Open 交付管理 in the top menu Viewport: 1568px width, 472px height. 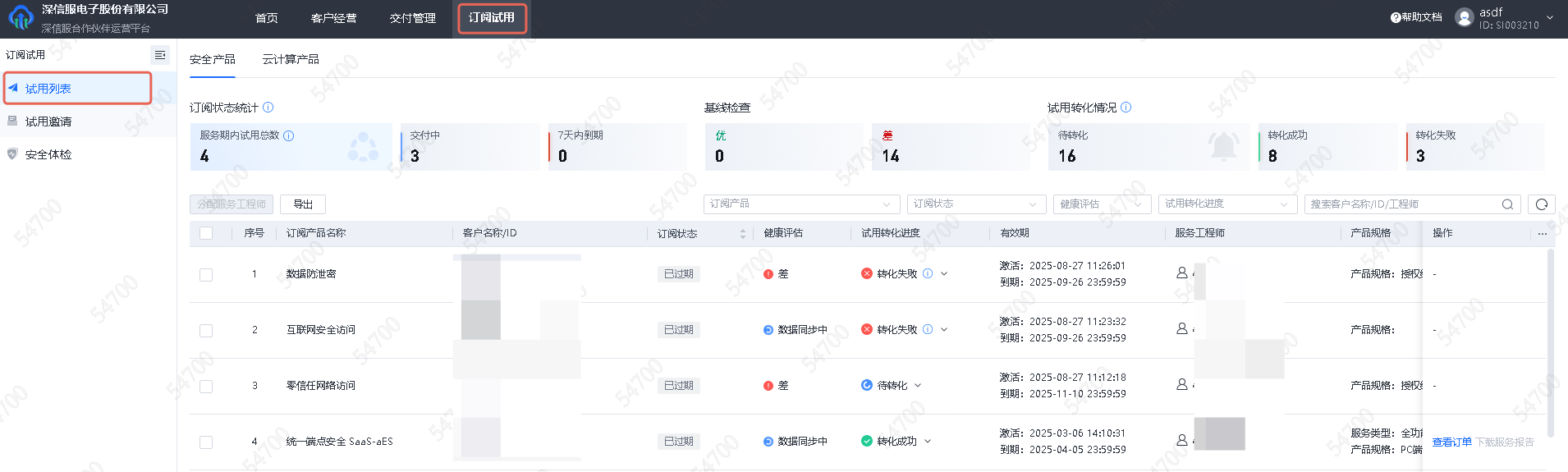(412, 18)
